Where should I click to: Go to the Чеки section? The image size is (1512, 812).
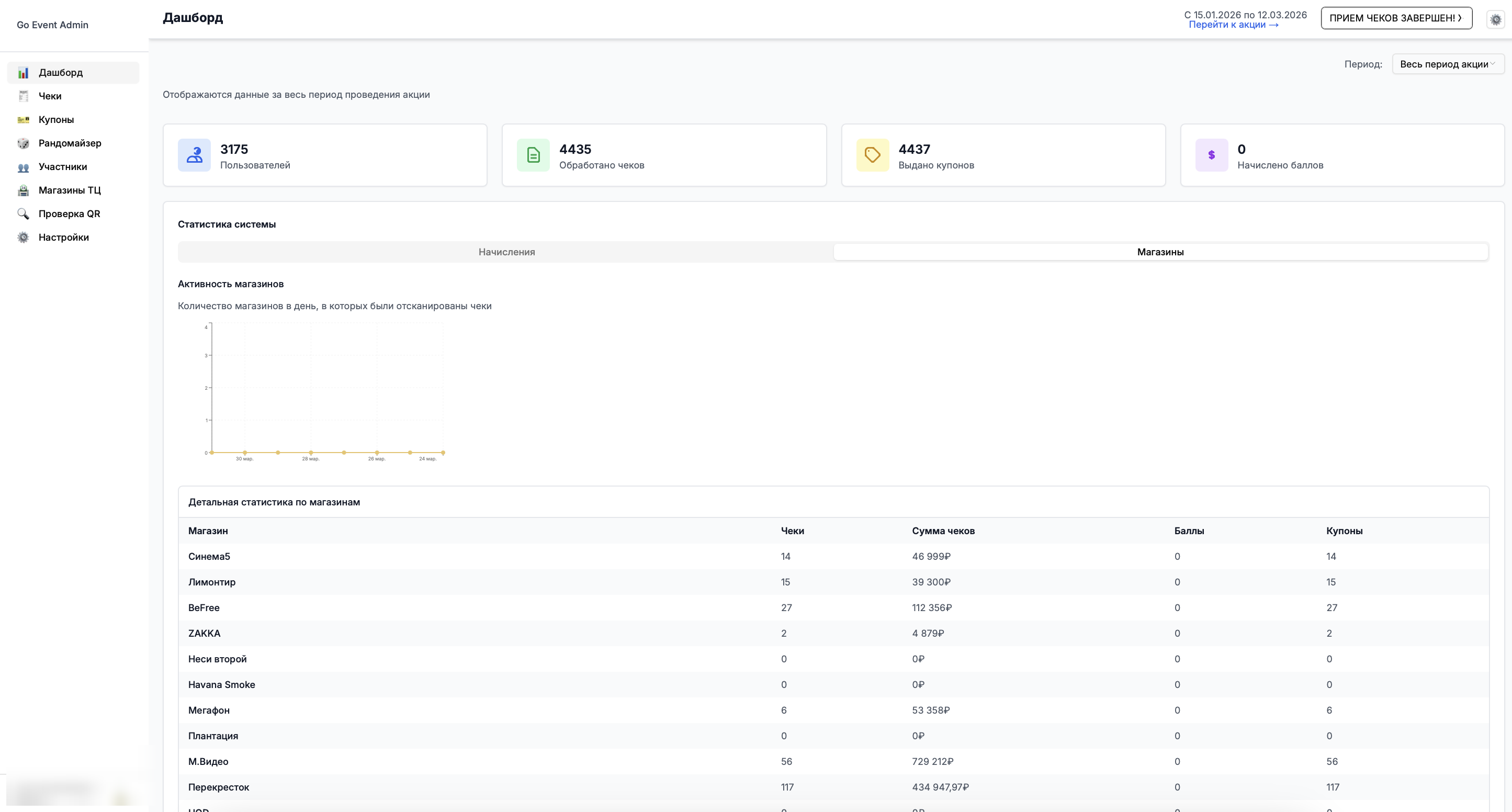tap(73, 96)
